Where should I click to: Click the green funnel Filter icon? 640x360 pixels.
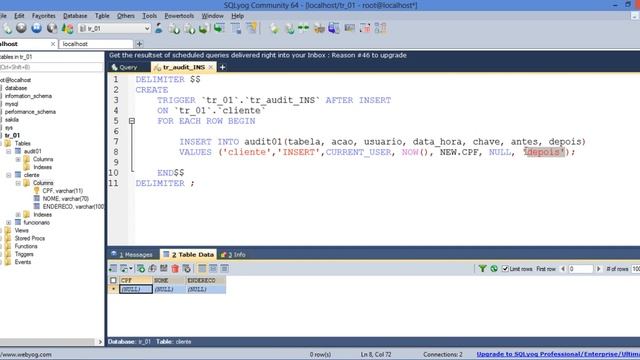pyautogui.click(x=482, y=269)
